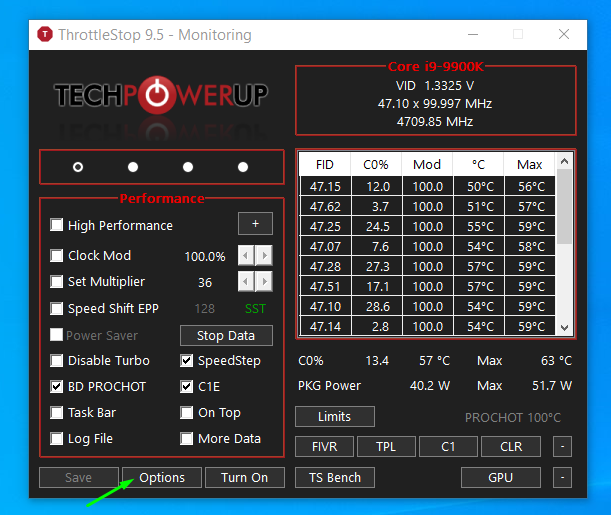
Task: Click C0% cell 28.6
Action: [x=377, y=307]
